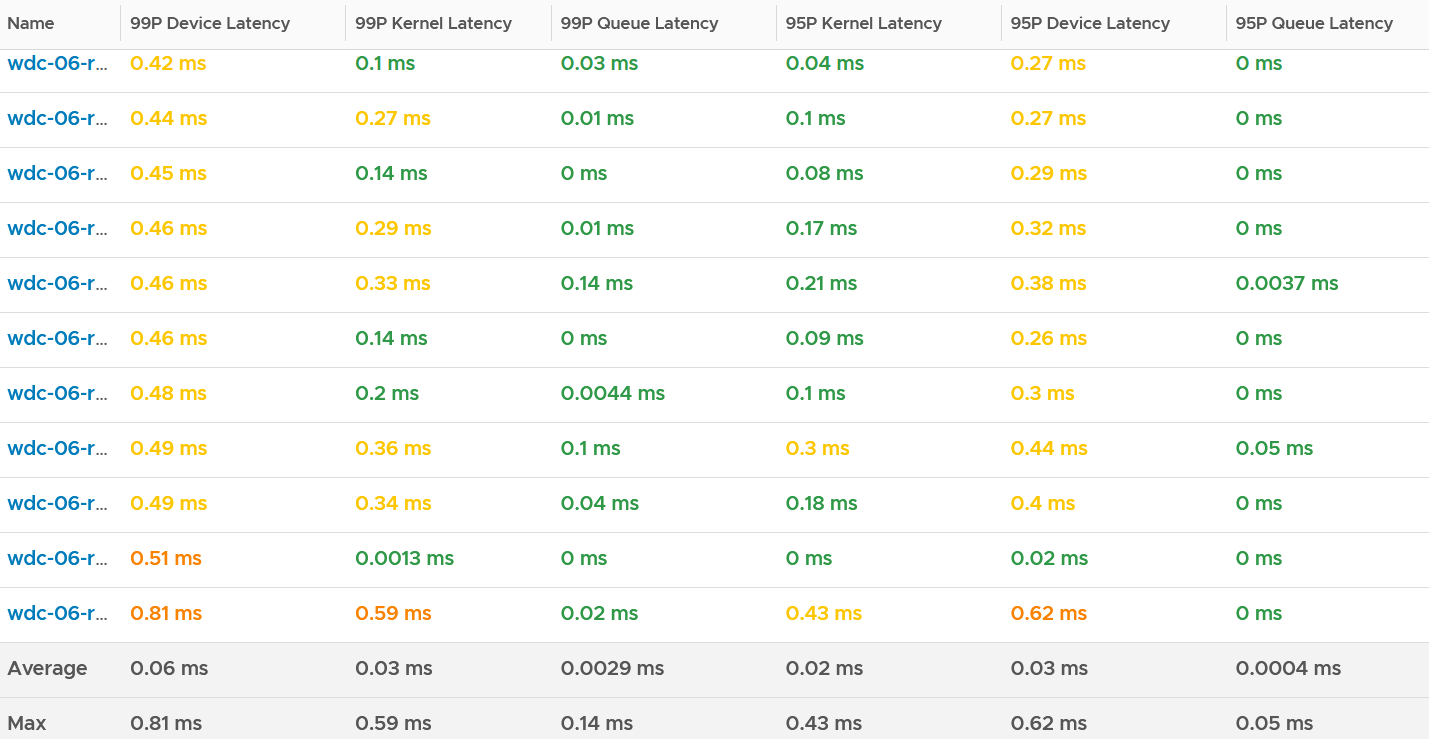Sort by 95P Device Latency column
This screenshot has height=739, width=1429.
[1090, 23]
